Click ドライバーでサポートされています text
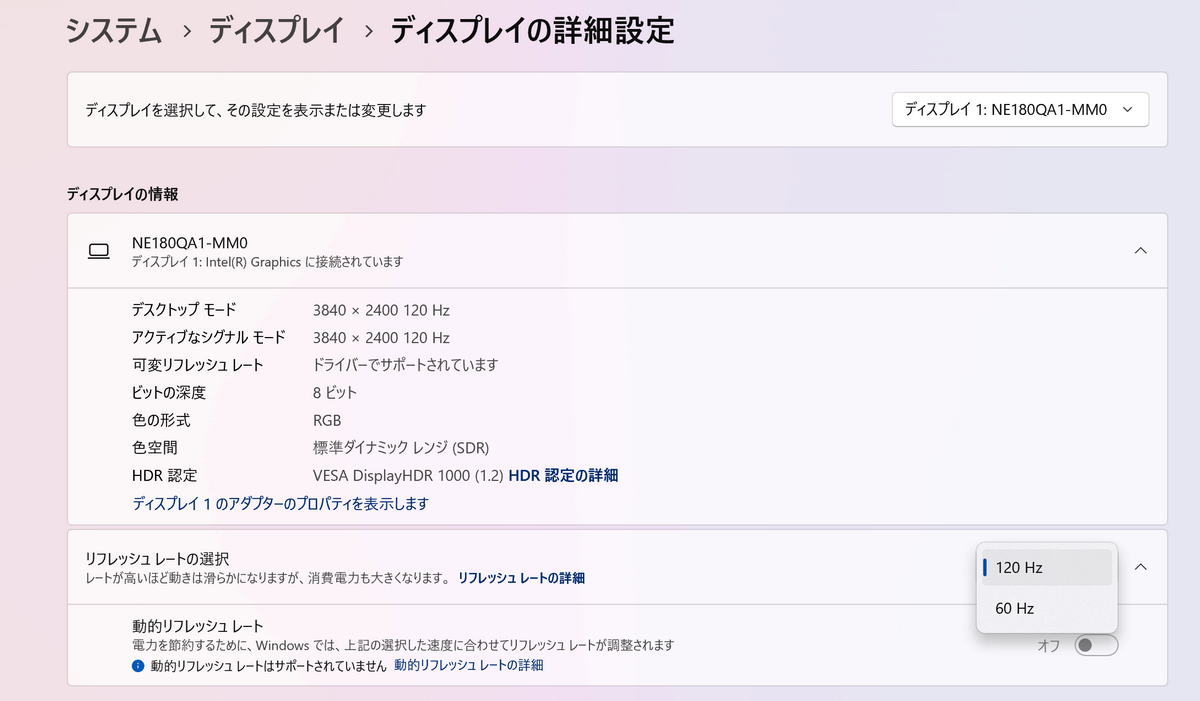The width and height of the screenshot is (1200, 701). 405,365
